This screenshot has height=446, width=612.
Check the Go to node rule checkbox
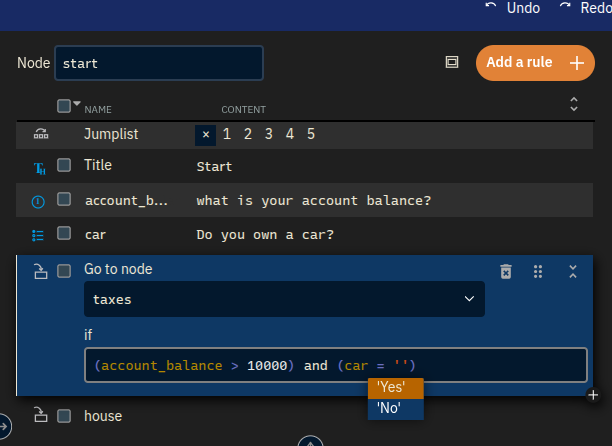64,271
